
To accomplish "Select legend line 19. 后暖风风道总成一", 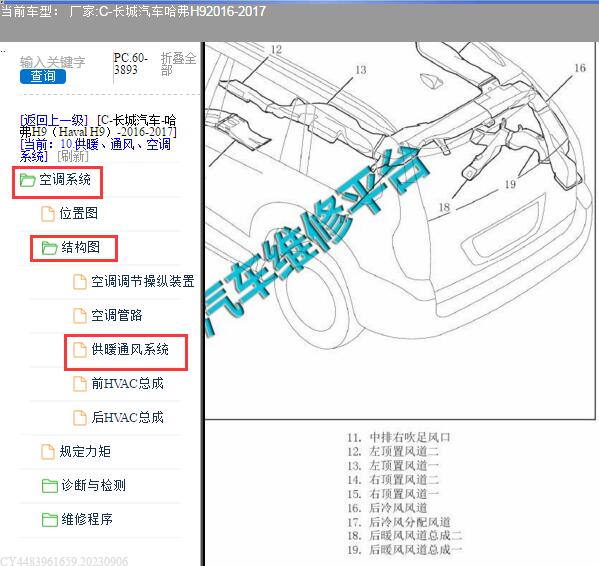I will (x=405, y=550).
